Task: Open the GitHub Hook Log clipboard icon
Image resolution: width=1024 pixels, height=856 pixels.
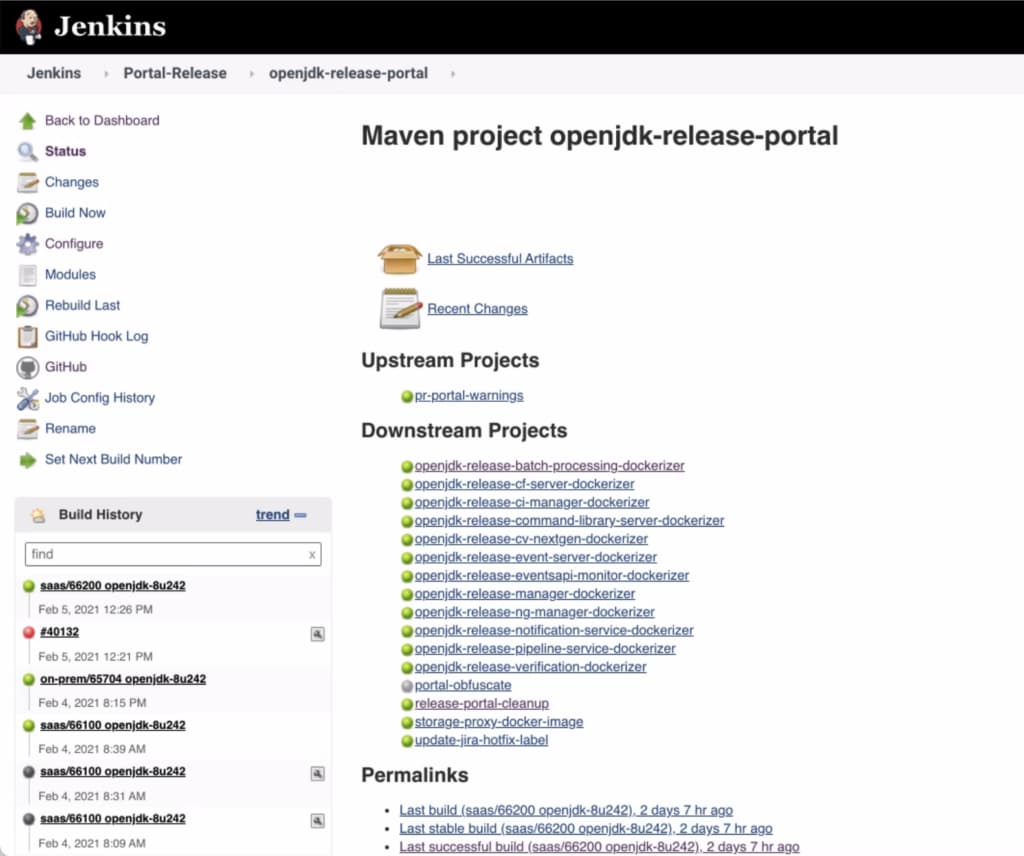Action: coord(29,336)
